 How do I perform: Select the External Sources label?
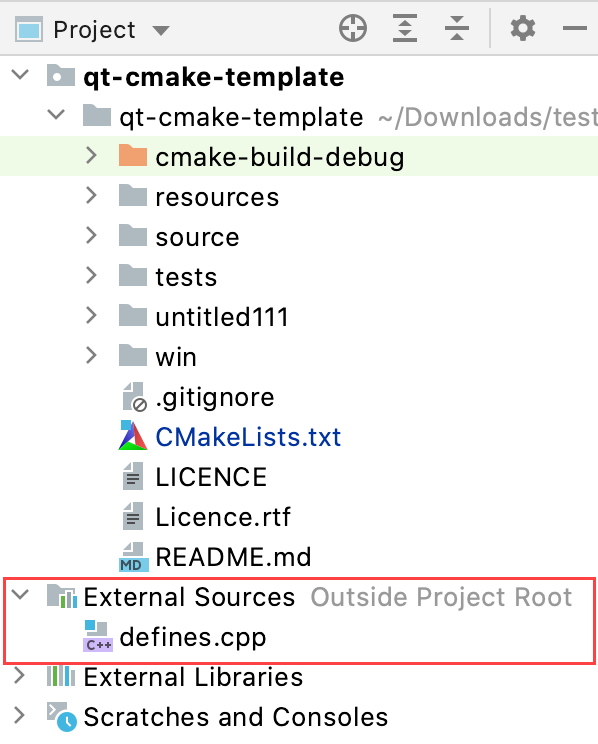(189, 597)
